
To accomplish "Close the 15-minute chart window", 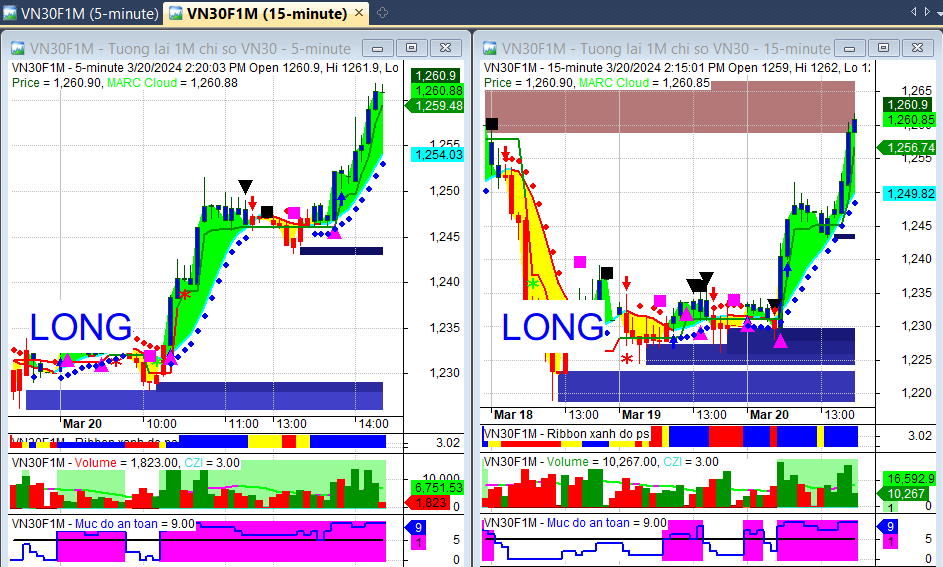I will 918,48.
